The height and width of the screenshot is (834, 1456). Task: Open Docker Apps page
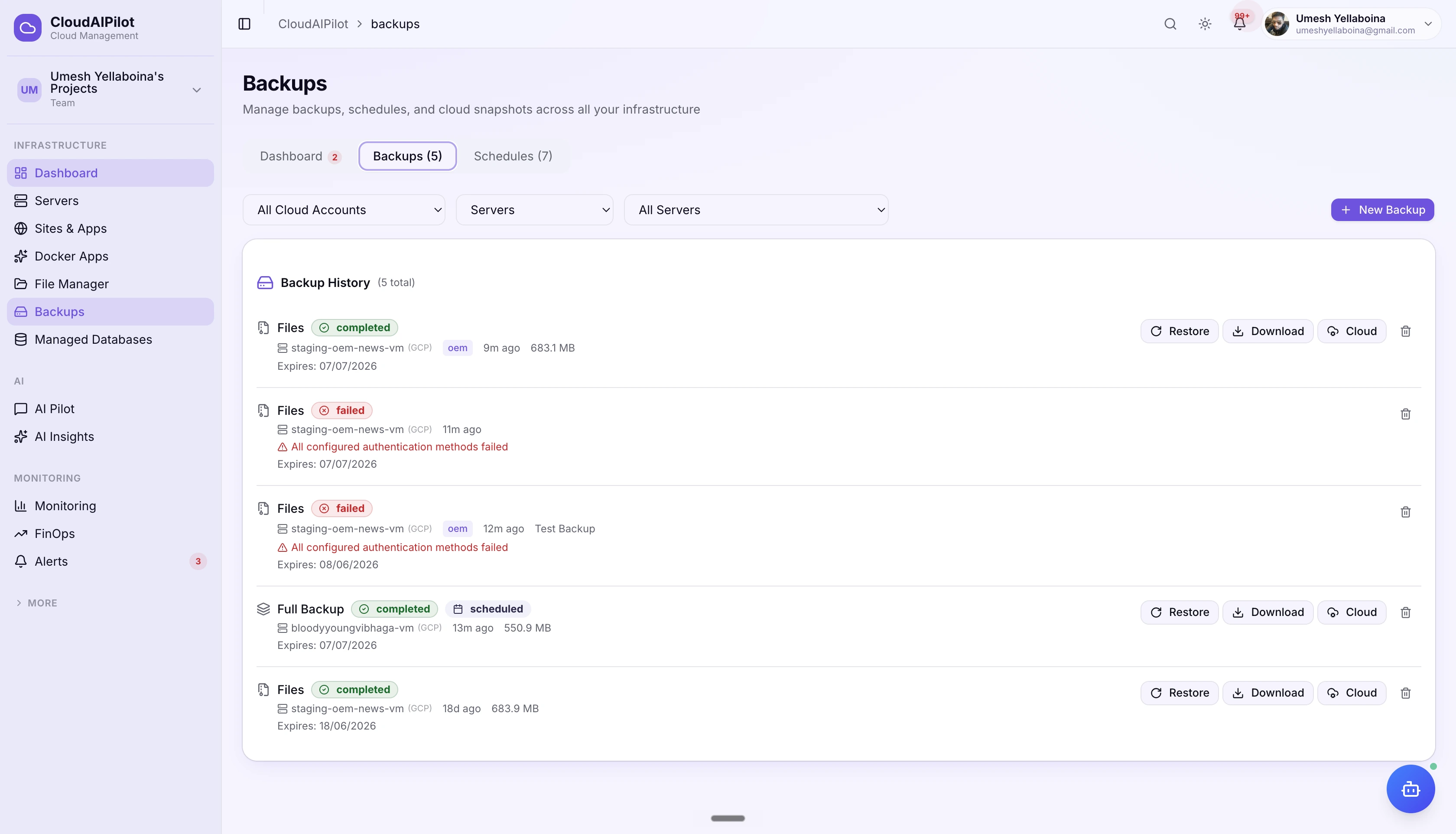(x=110, y=257)
